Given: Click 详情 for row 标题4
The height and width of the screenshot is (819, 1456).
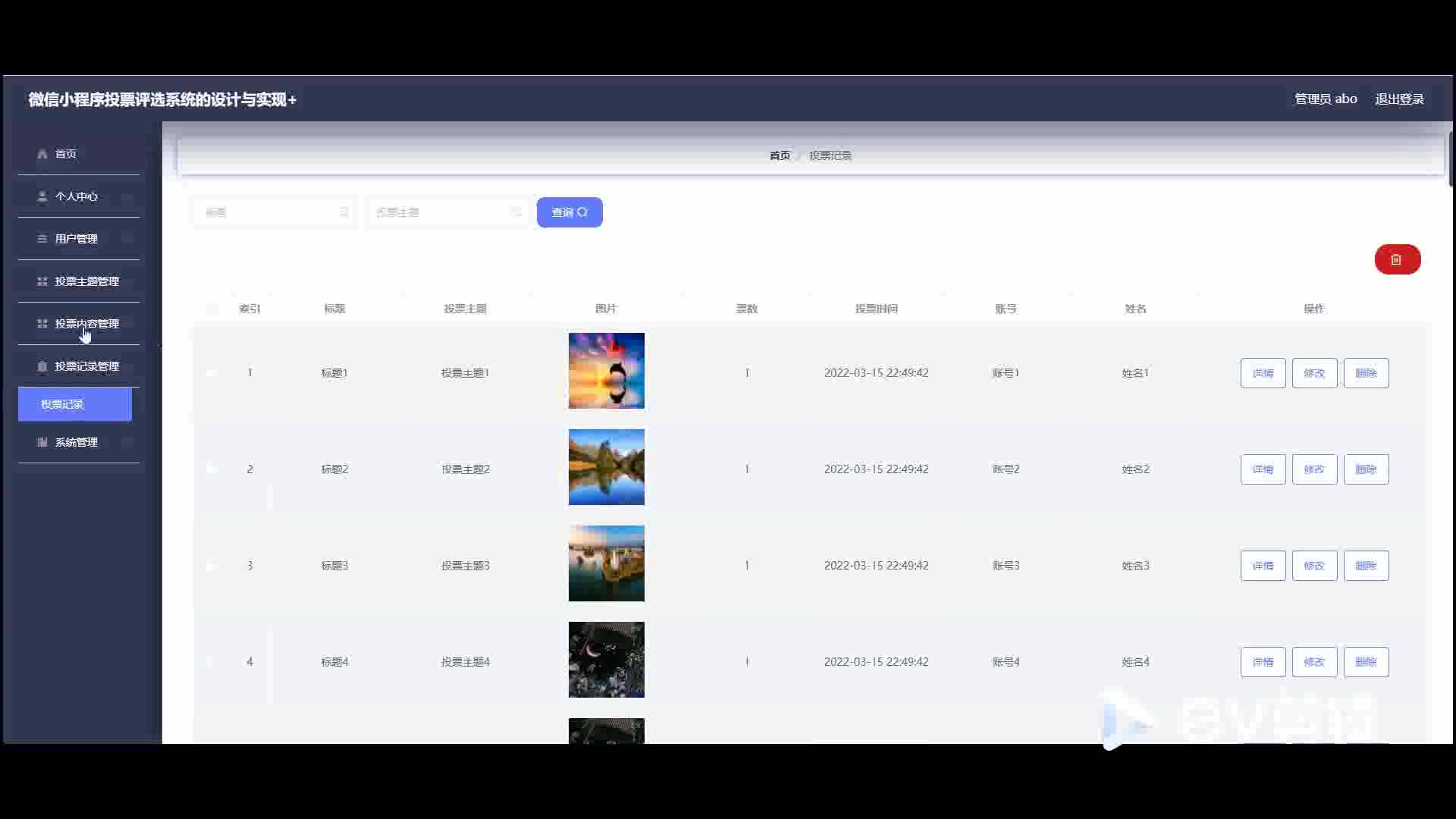Looking at the screenshot, I should (1263, 662).
